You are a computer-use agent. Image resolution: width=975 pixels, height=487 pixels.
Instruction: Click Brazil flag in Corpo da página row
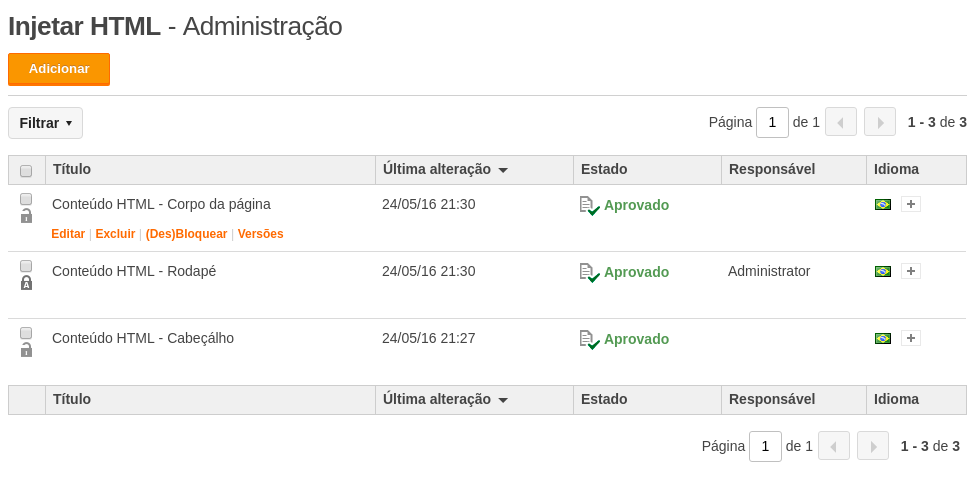coord(882,205)
